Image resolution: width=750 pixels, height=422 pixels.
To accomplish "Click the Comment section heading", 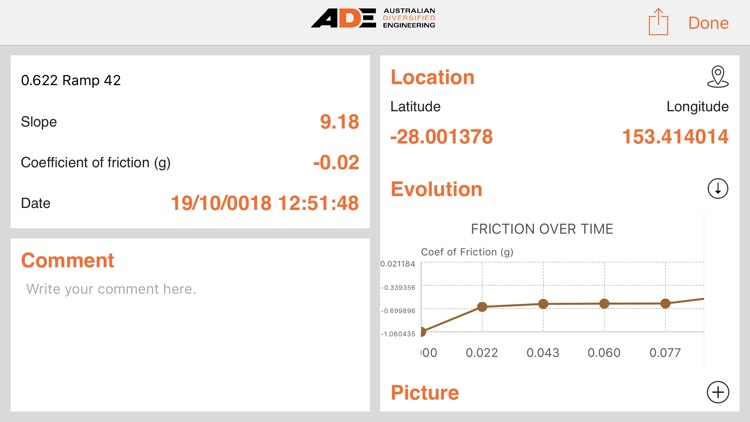I will click(x=67, y=260).
